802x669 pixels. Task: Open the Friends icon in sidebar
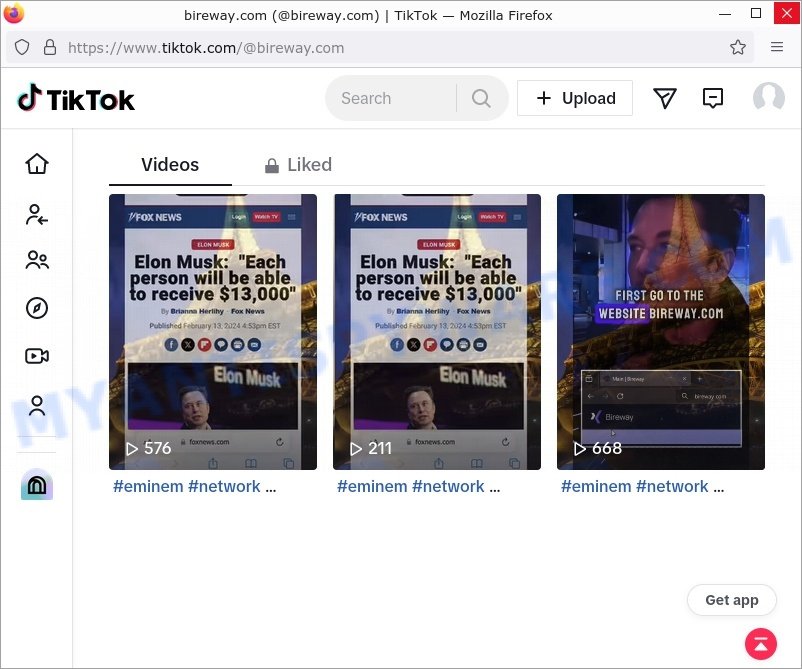click(37, 260)
